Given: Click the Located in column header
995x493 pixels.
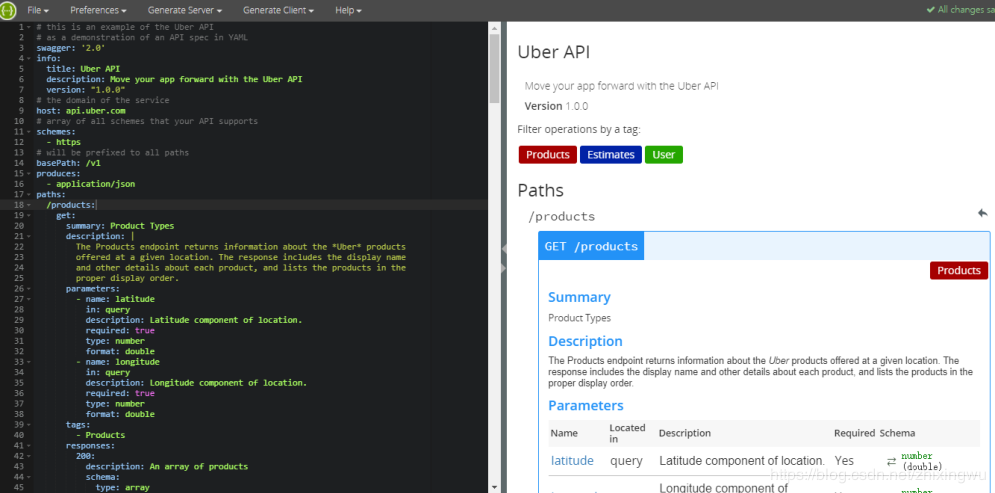Looking at the screenshot, I should click(627, 433).
